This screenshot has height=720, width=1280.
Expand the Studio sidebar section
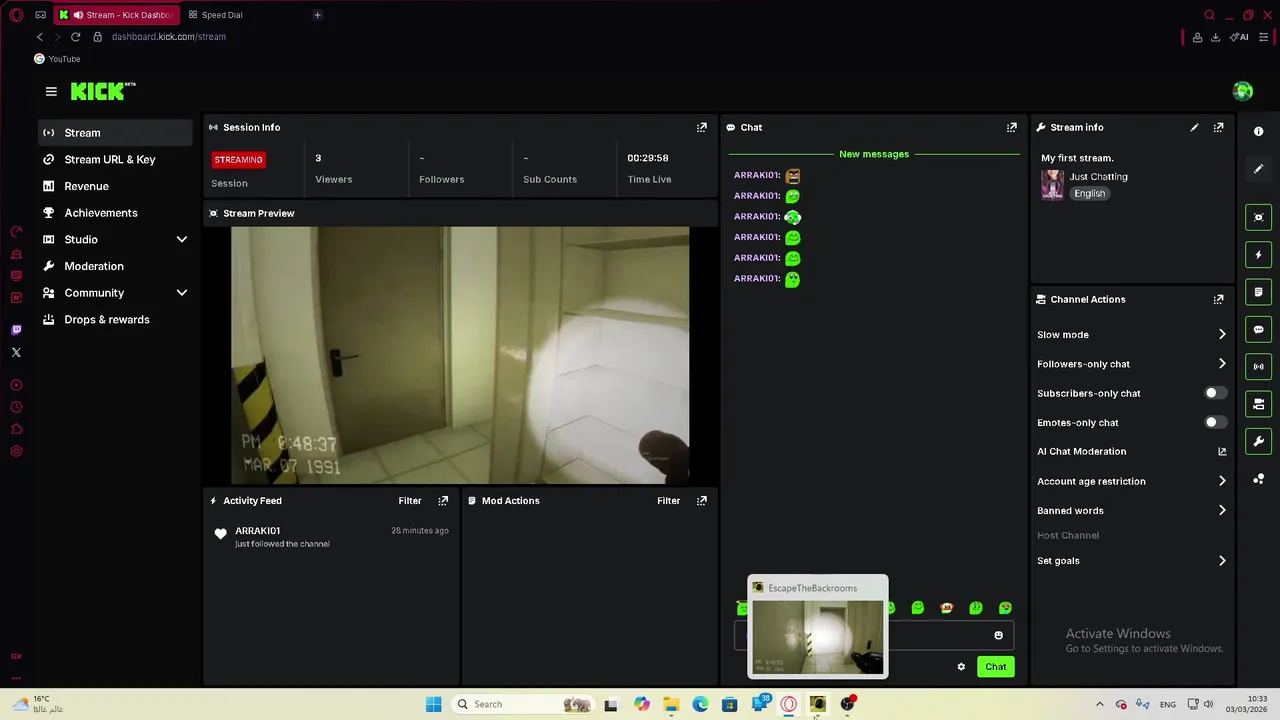182,240
